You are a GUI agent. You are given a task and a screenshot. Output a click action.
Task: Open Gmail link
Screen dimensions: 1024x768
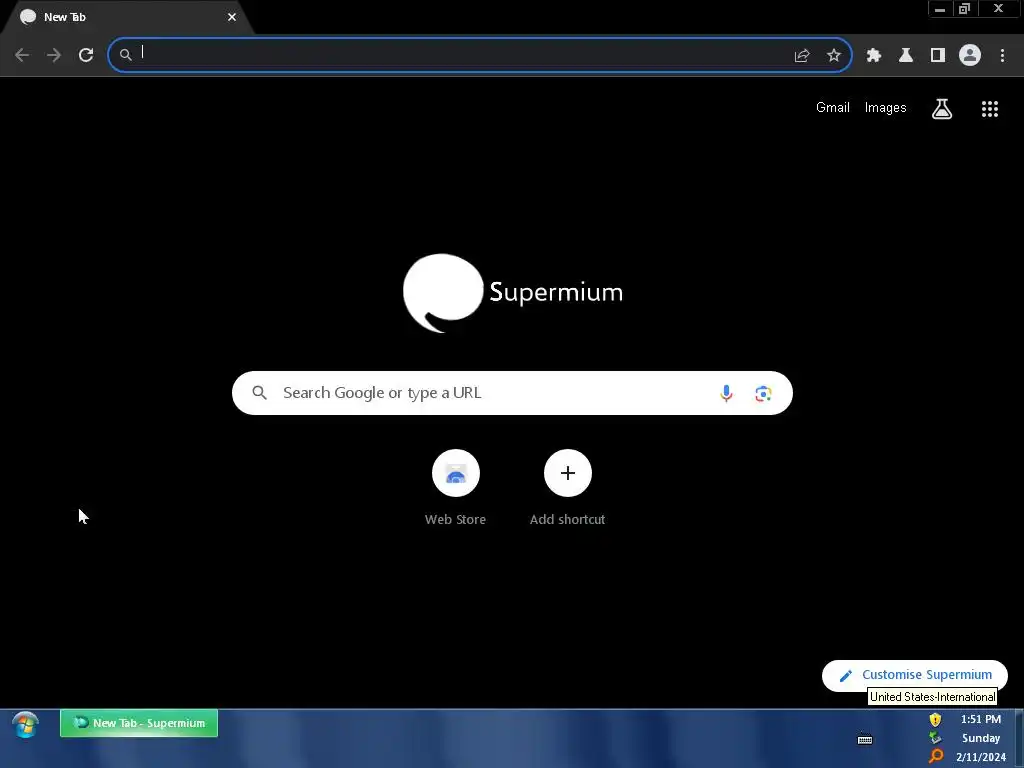(833, 108)
